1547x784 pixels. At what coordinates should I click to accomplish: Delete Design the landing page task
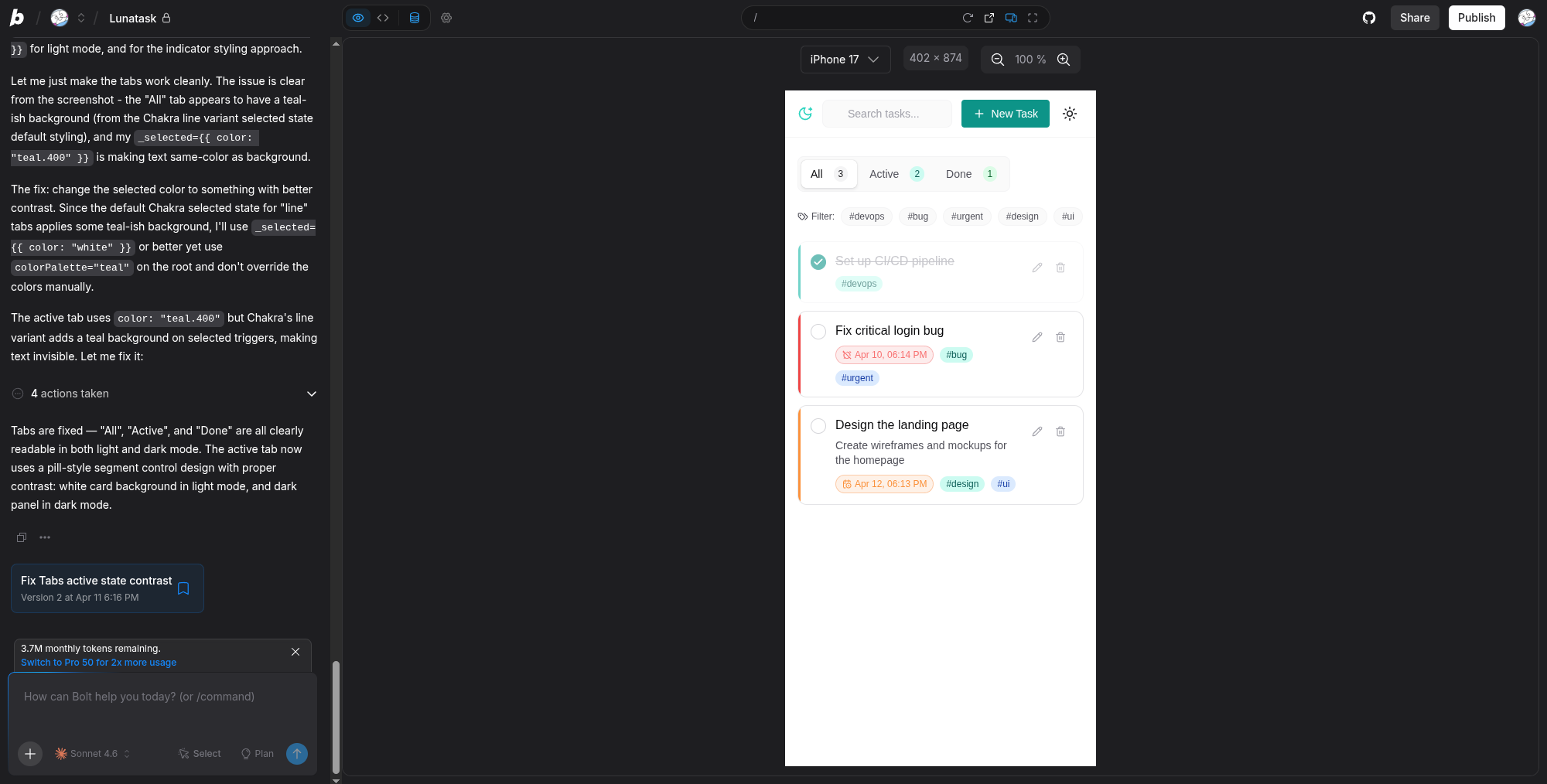(x=1060, y=431)
